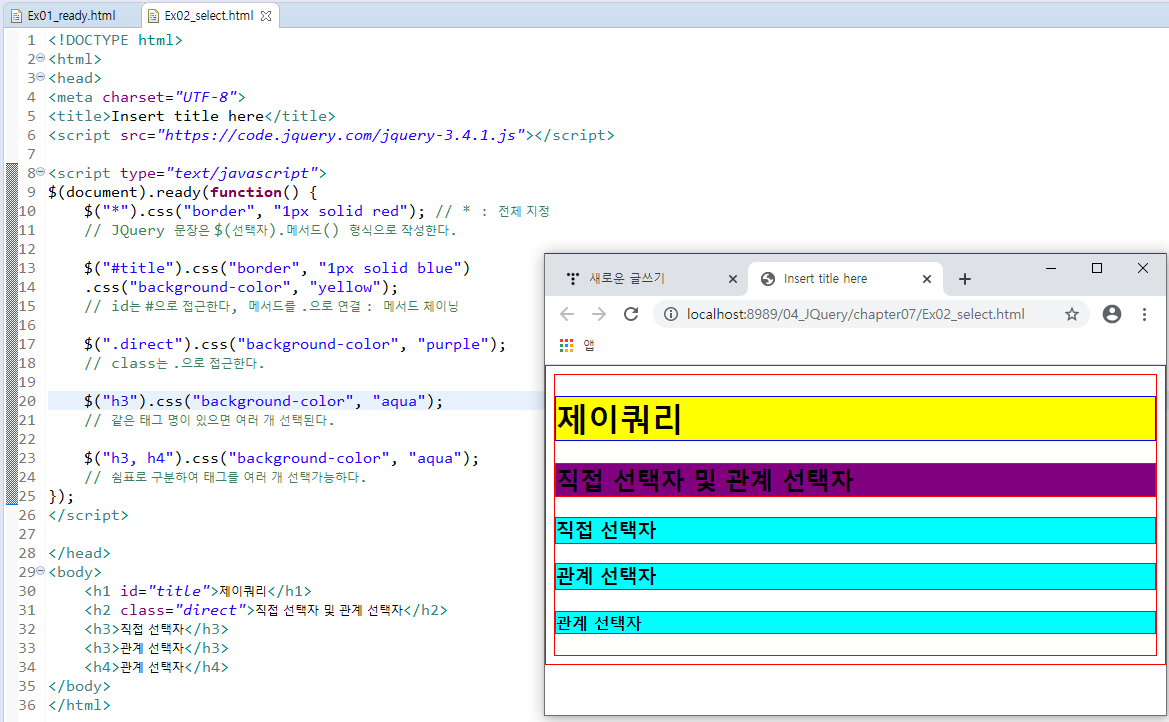Reload the browser page

(631, 314)
